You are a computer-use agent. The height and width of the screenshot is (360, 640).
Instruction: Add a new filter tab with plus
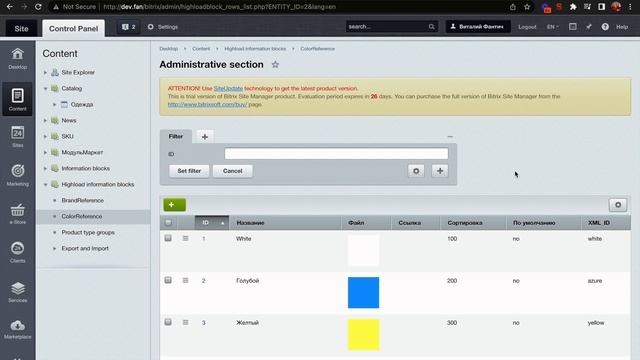[205, 137]
